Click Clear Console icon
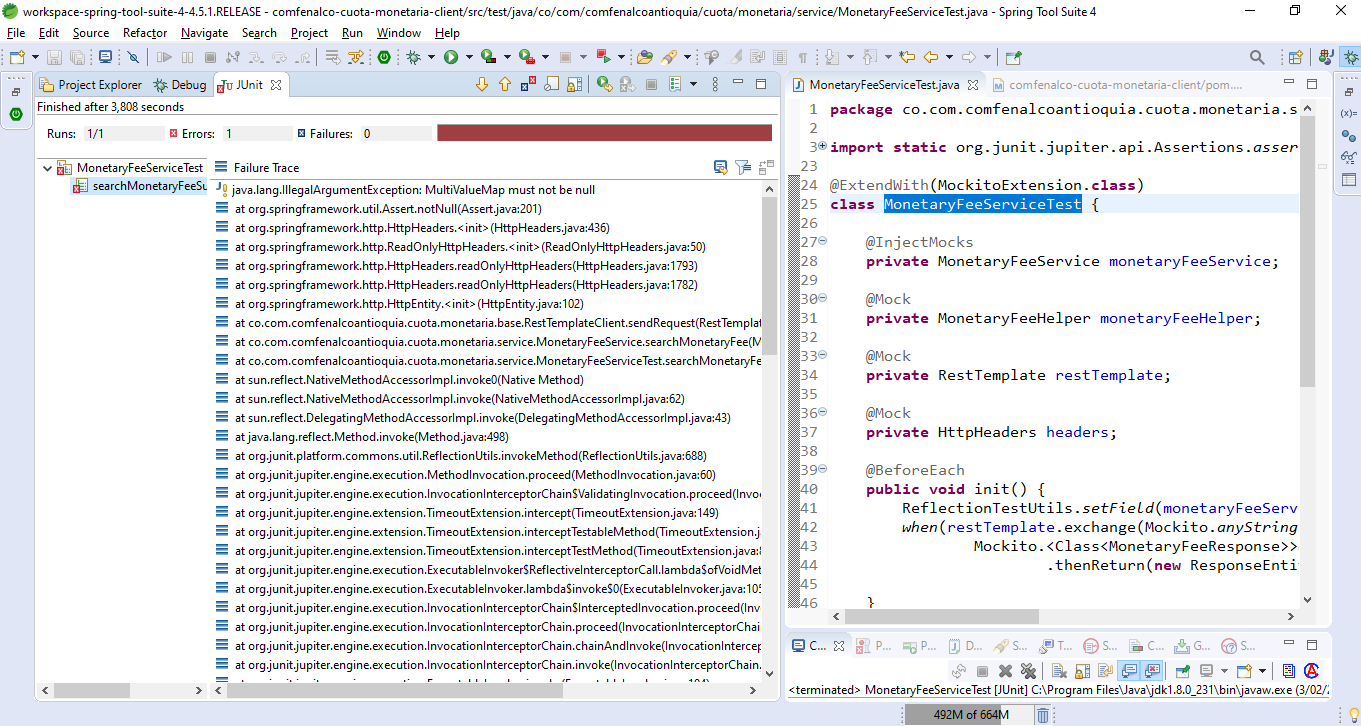Image resolution: width=1361 pixels, height=726 pixels. (1059, 671)
